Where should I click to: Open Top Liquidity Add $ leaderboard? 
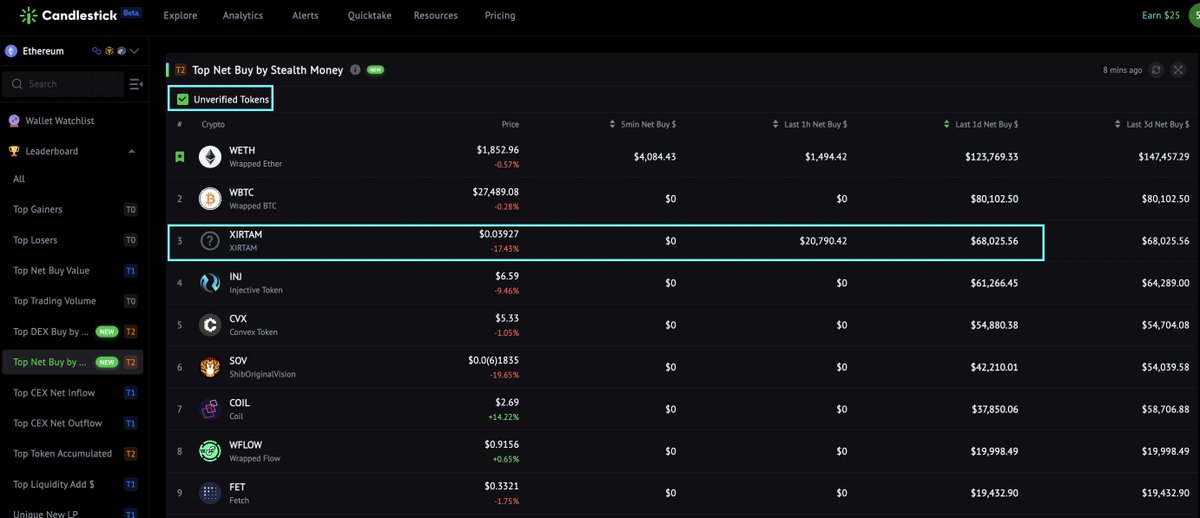pyautogui.click(x=54, y=484)
